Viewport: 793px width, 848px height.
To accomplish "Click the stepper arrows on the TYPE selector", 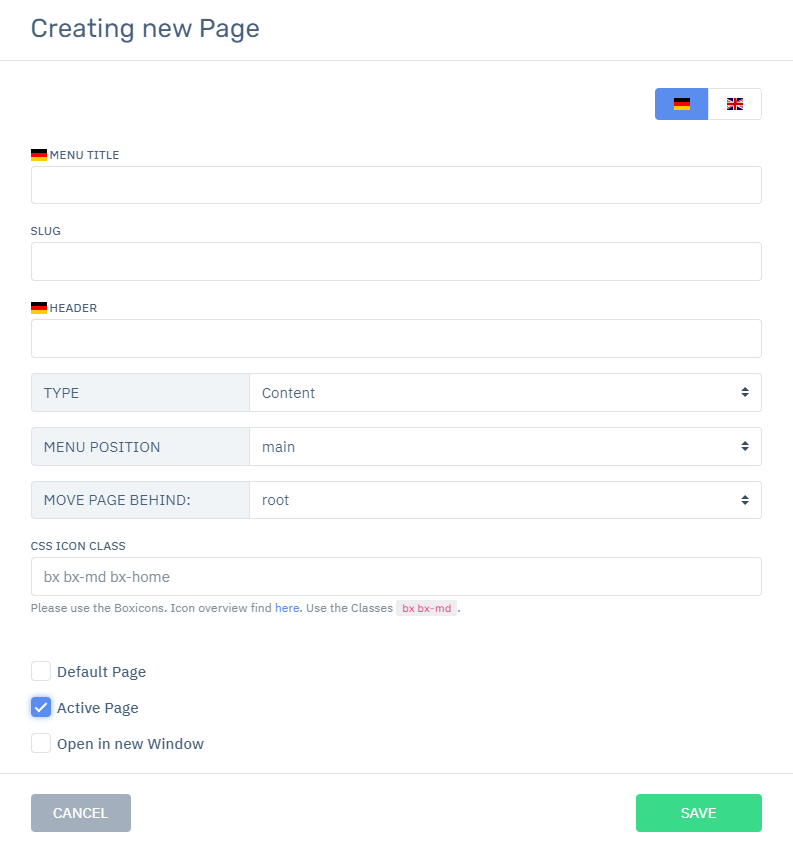I will click(x=746, y=392).
